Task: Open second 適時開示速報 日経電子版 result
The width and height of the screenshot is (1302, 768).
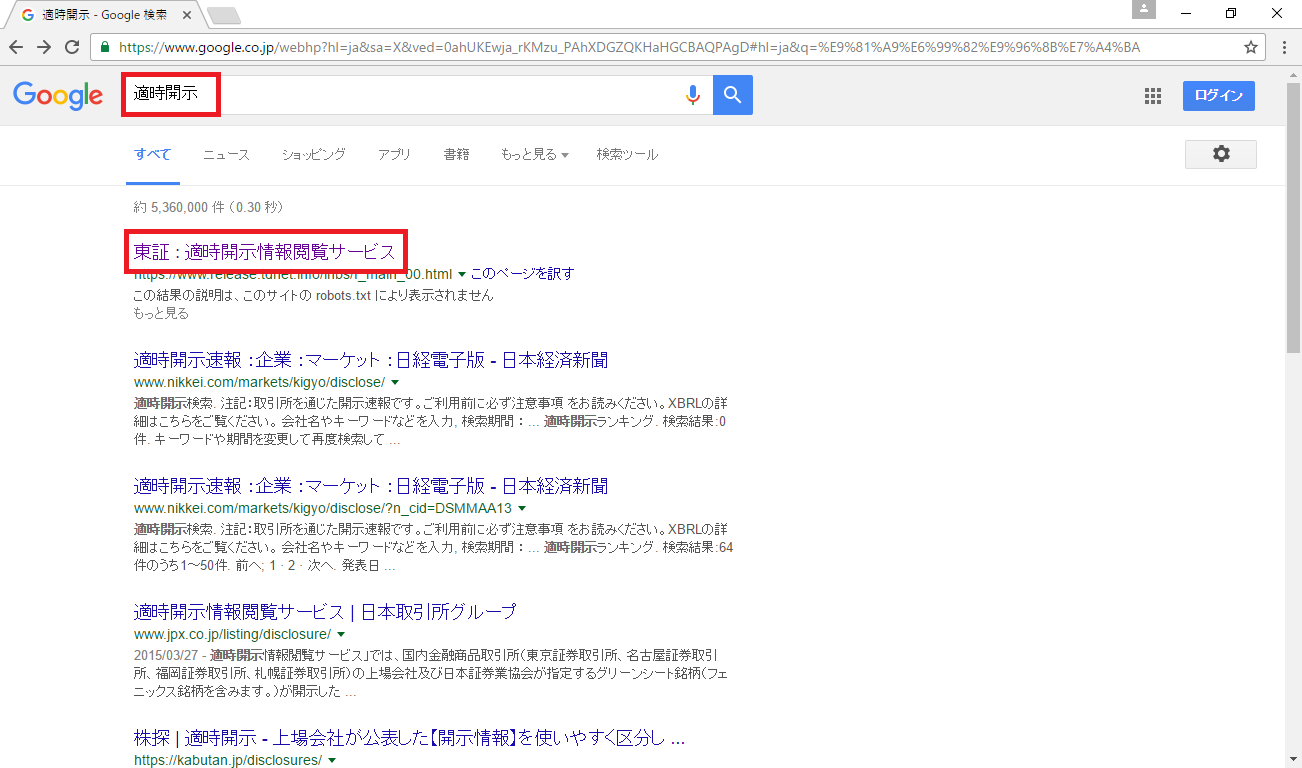Action: (x=371, y=486)
